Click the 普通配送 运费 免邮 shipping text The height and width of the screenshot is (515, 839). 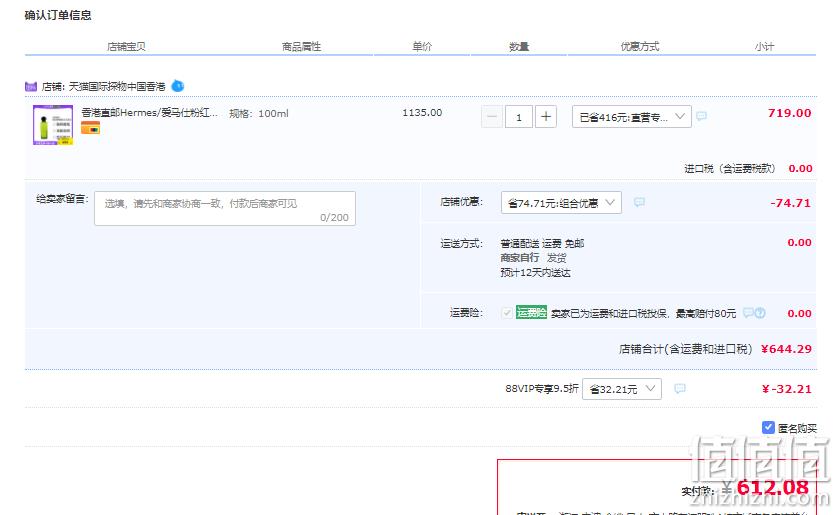[542, 244]
